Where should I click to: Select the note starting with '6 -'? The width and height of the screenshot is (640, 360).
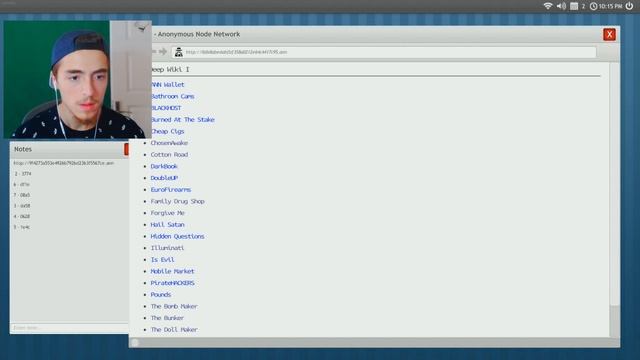22,184
